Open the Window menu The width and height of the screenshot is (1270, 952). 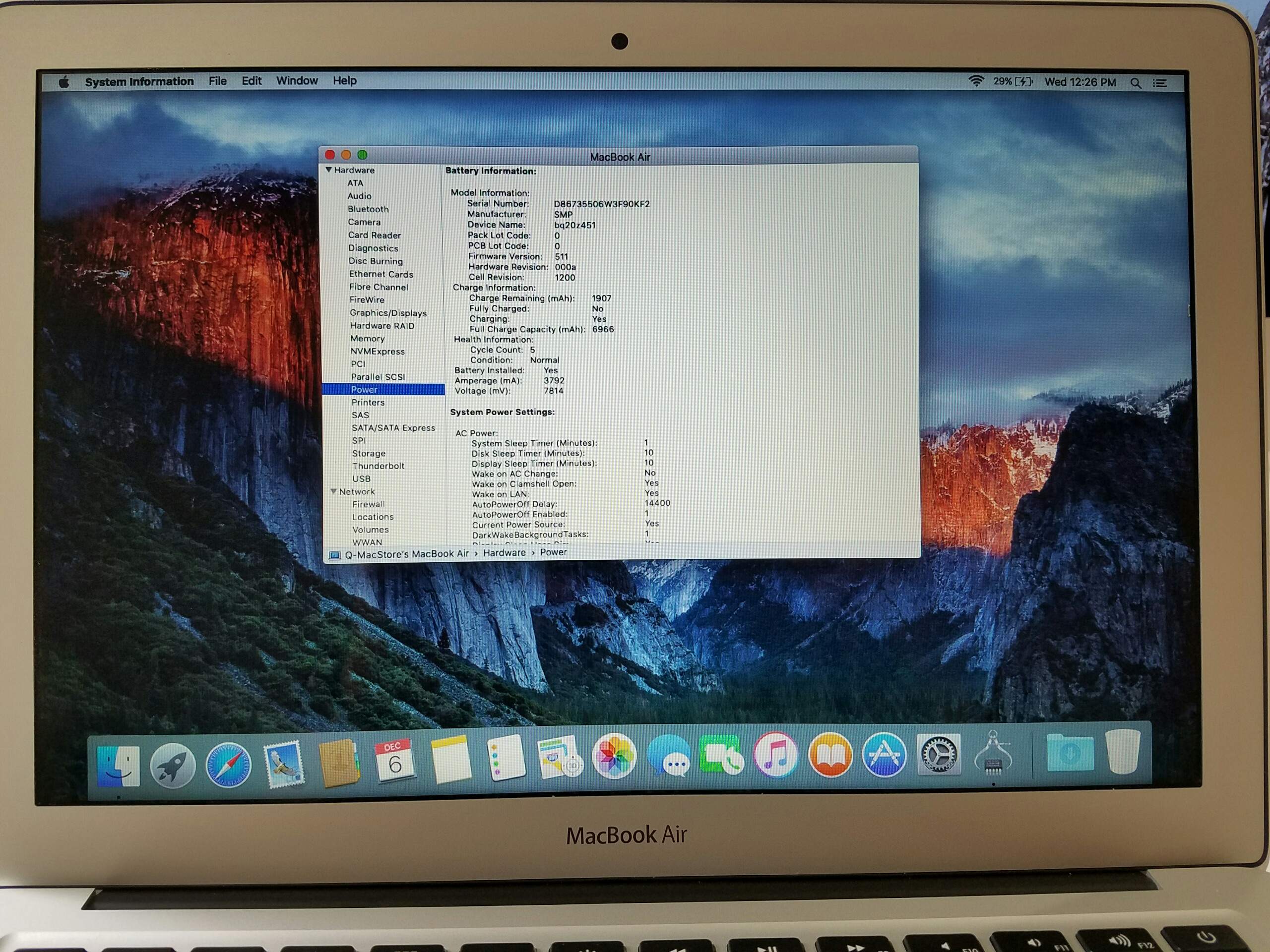pyautogui.click(x=297, y=81)
